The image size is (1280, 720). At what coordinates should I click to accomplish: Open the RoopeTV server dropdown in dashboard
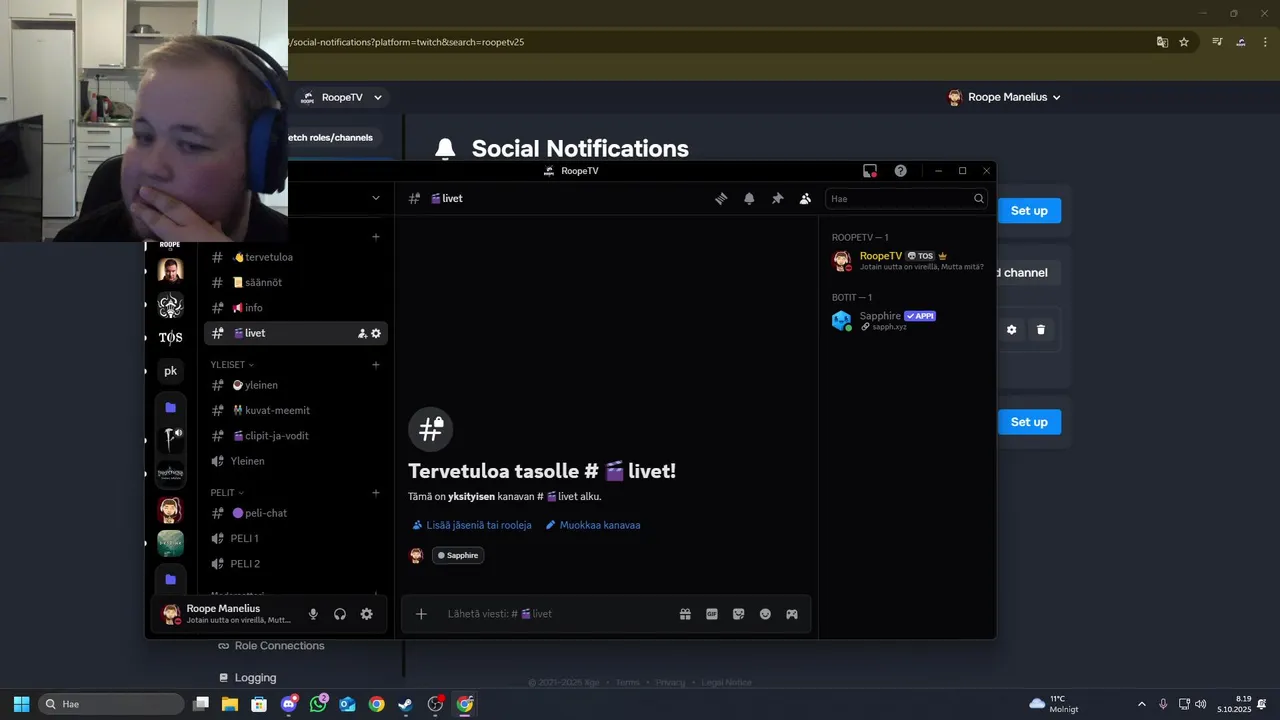342,97
